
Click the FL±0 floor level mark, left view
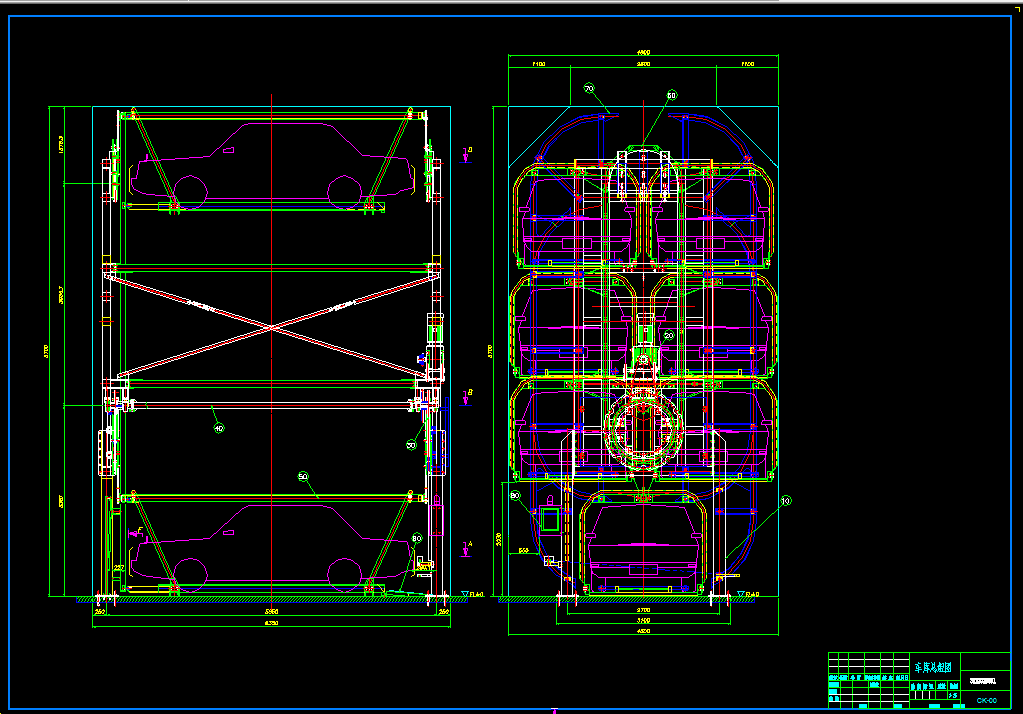tap(473, 594)
